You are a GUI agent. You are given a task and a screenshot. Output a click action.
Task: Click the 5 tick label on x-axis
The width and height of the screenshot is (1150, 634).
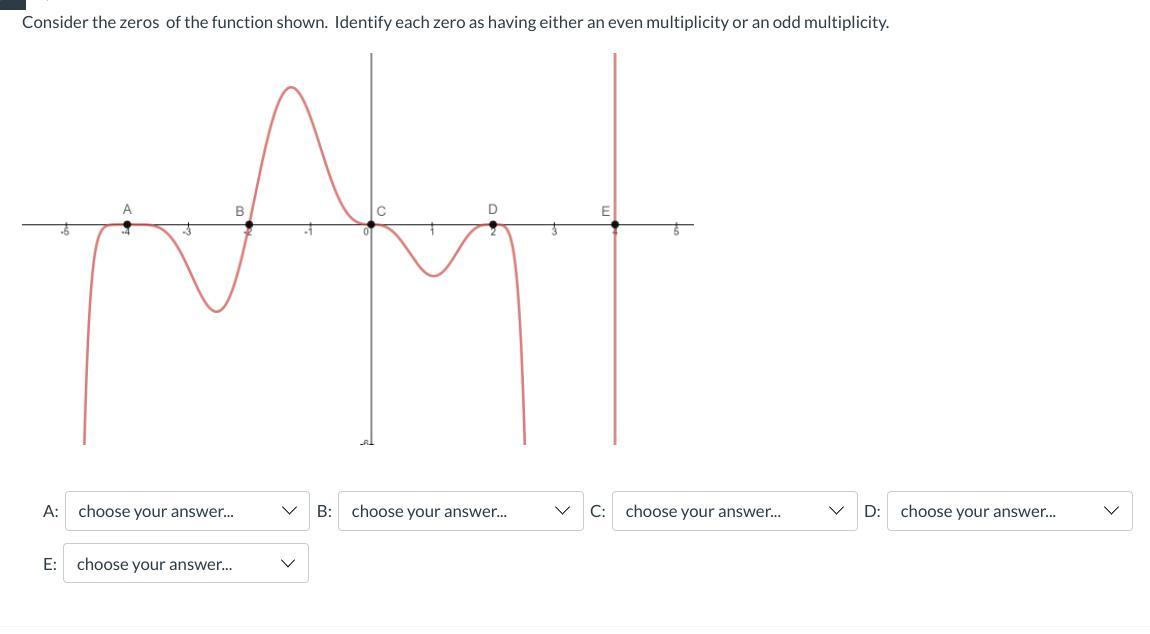click(676, 232)
